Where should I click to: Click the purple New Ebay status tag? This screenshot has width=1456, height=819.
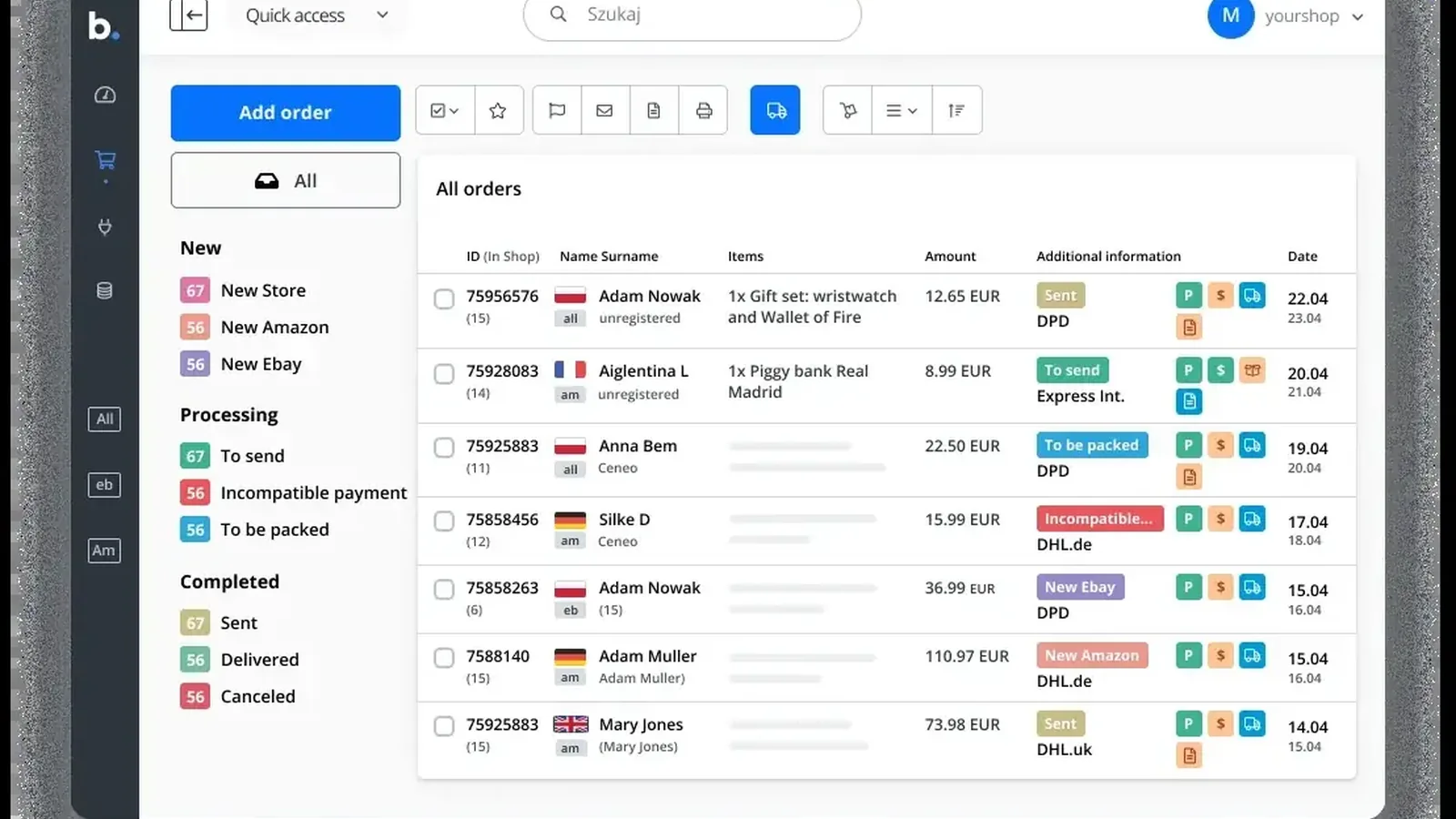[1080, 587]
